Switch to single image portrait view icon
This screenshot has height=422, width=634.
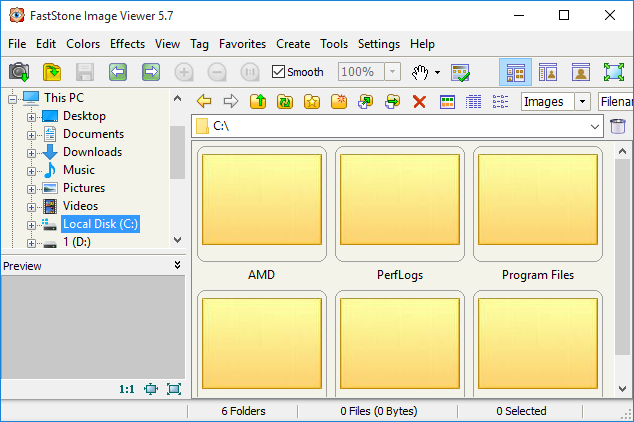[581, 72]
